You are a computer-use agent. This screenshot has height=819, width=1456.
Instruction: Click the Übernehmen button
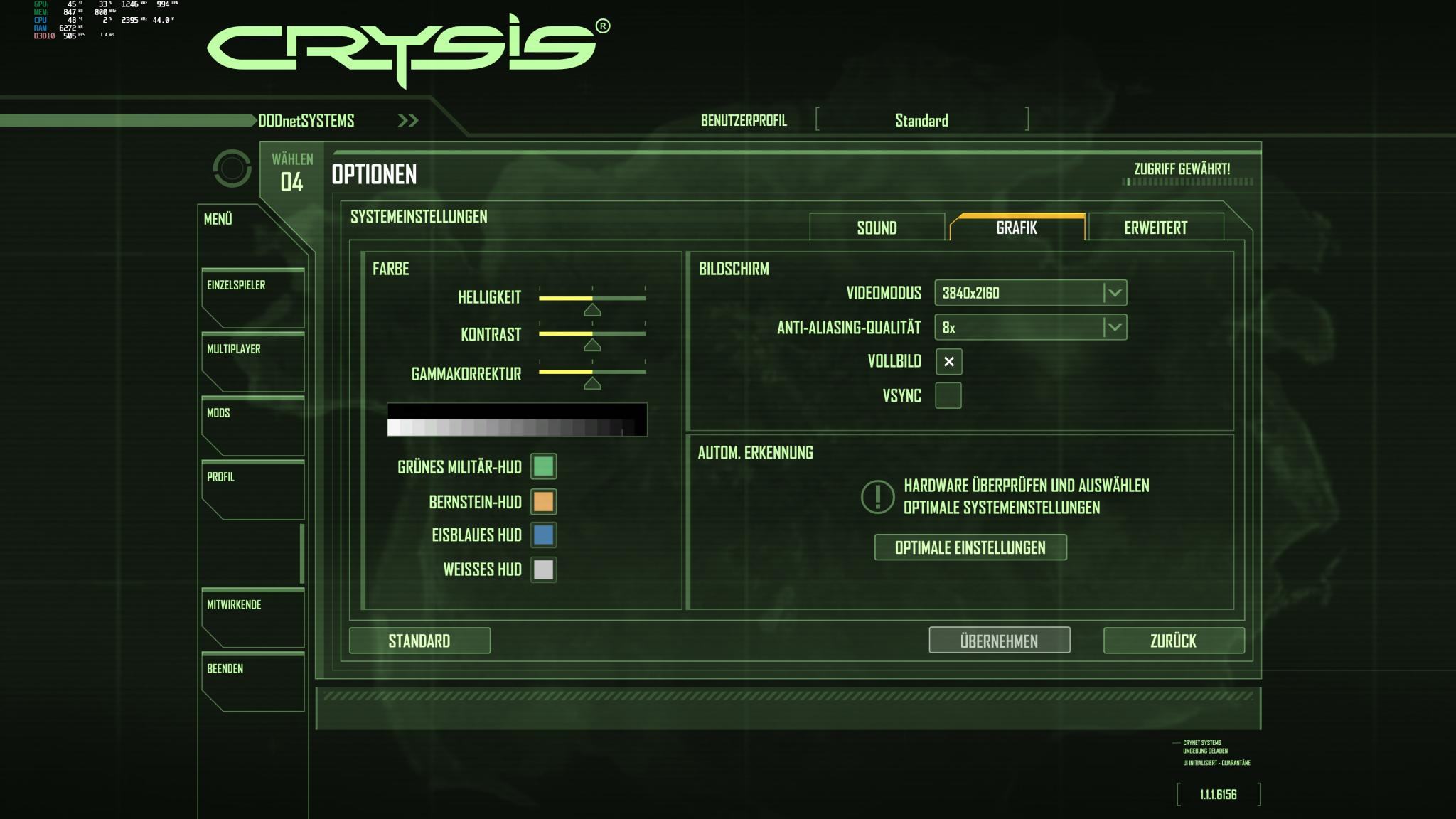point(999,641)
